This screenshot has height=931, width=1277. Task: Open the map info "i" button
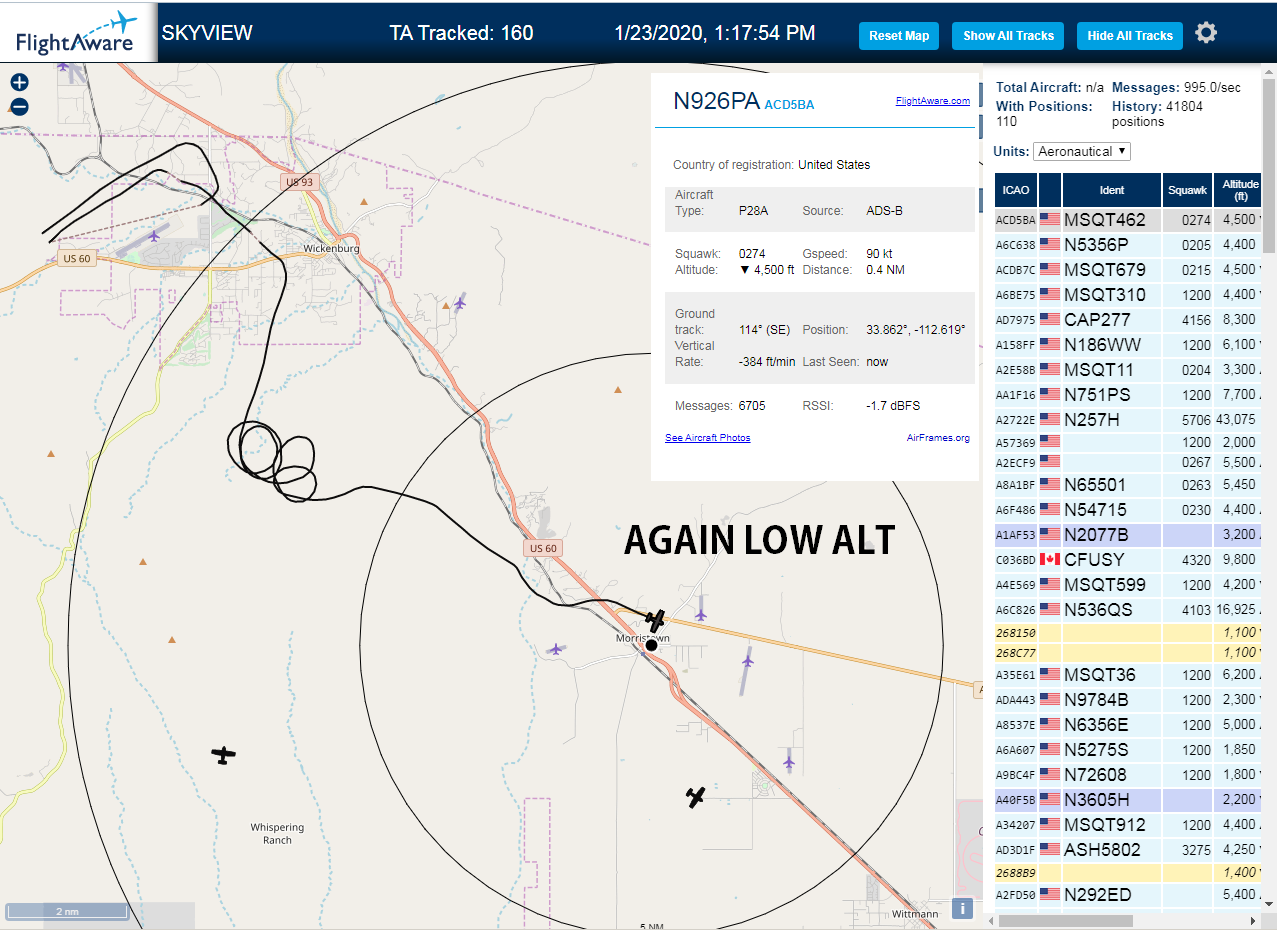tap(962, 908)
